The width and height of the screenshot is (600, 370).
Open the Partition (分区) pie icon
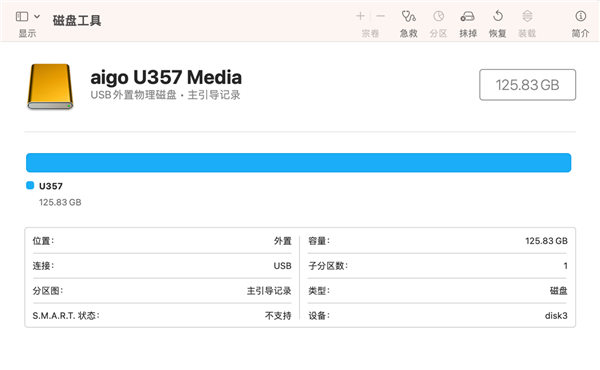(439, 16)
